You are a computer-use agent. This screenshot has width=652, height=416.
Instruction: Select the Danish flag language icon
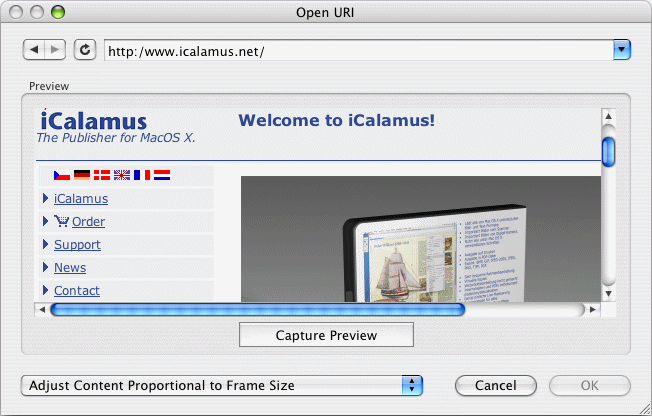[102, 175]
